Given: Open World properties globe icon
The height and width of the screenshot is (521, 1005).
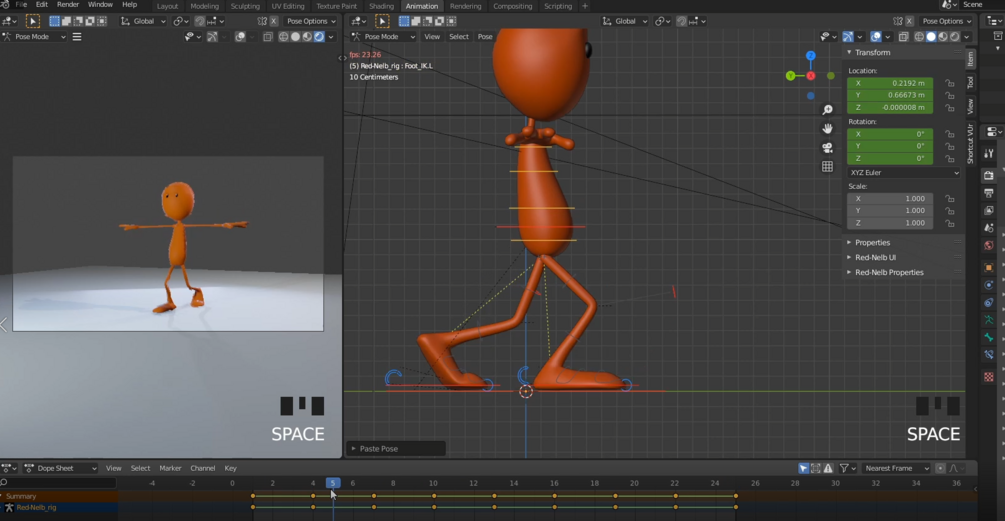Looking at the screenshot, I should click(x=989, y=245).
